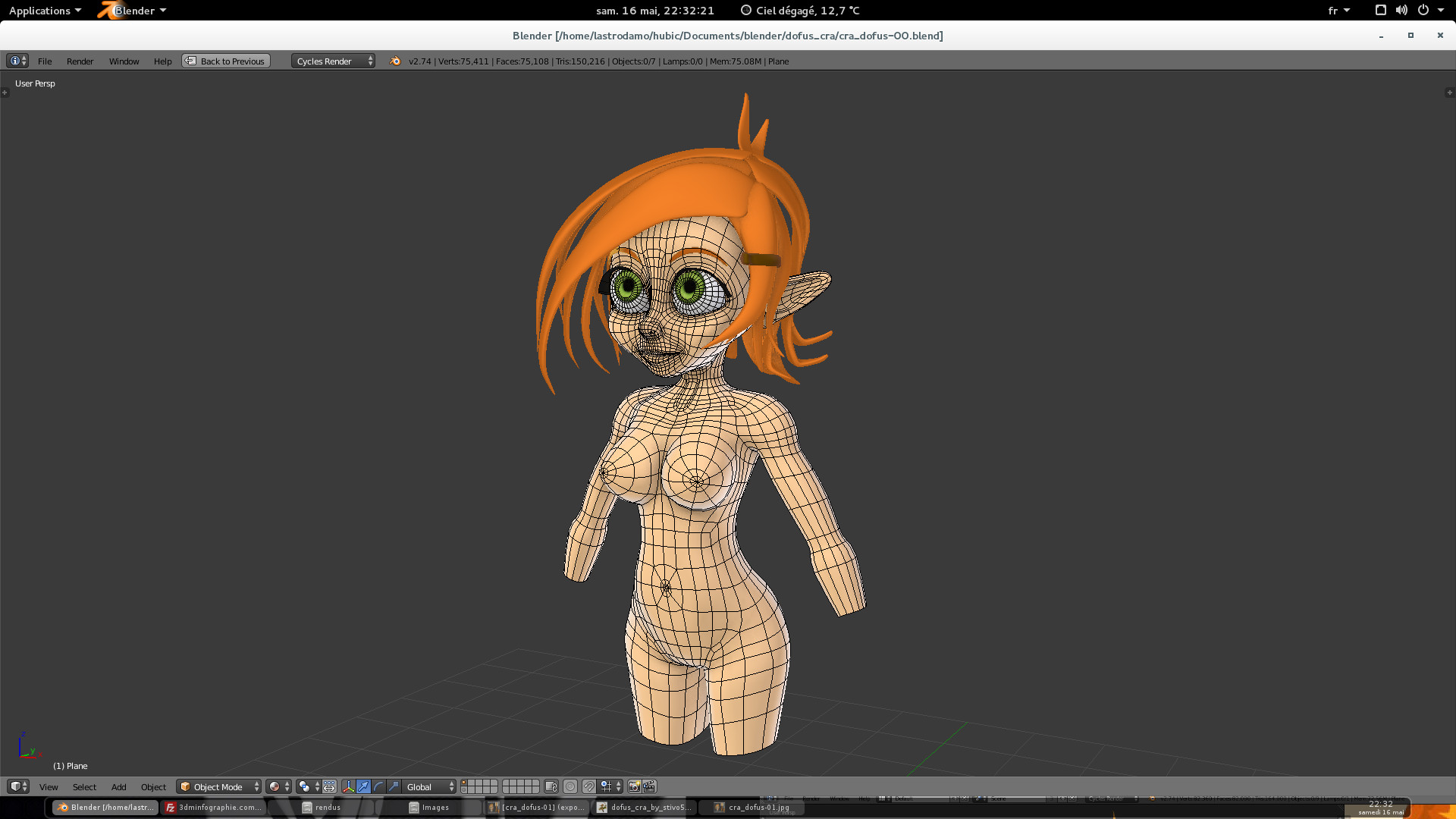This screenshot has width=1456, height=819.
Task: Toggle snap during transform magnet icon
Action: click(x=589, y=786)
